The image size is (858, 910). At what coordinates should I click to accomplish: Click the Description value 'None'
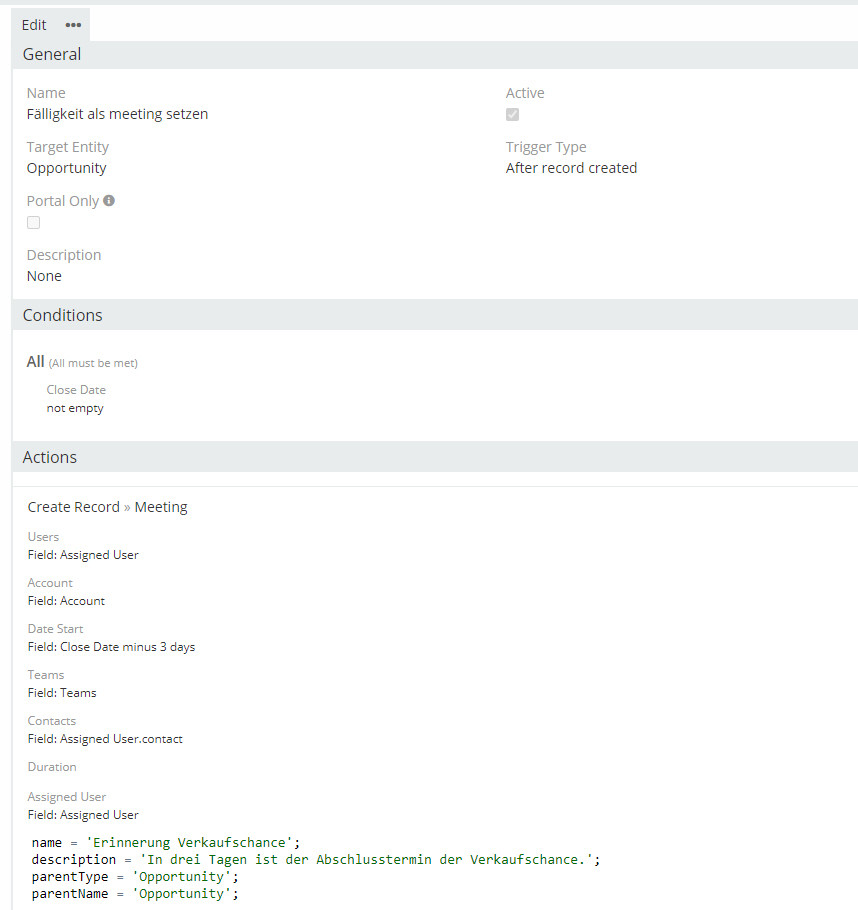click(x=44, y=276)
